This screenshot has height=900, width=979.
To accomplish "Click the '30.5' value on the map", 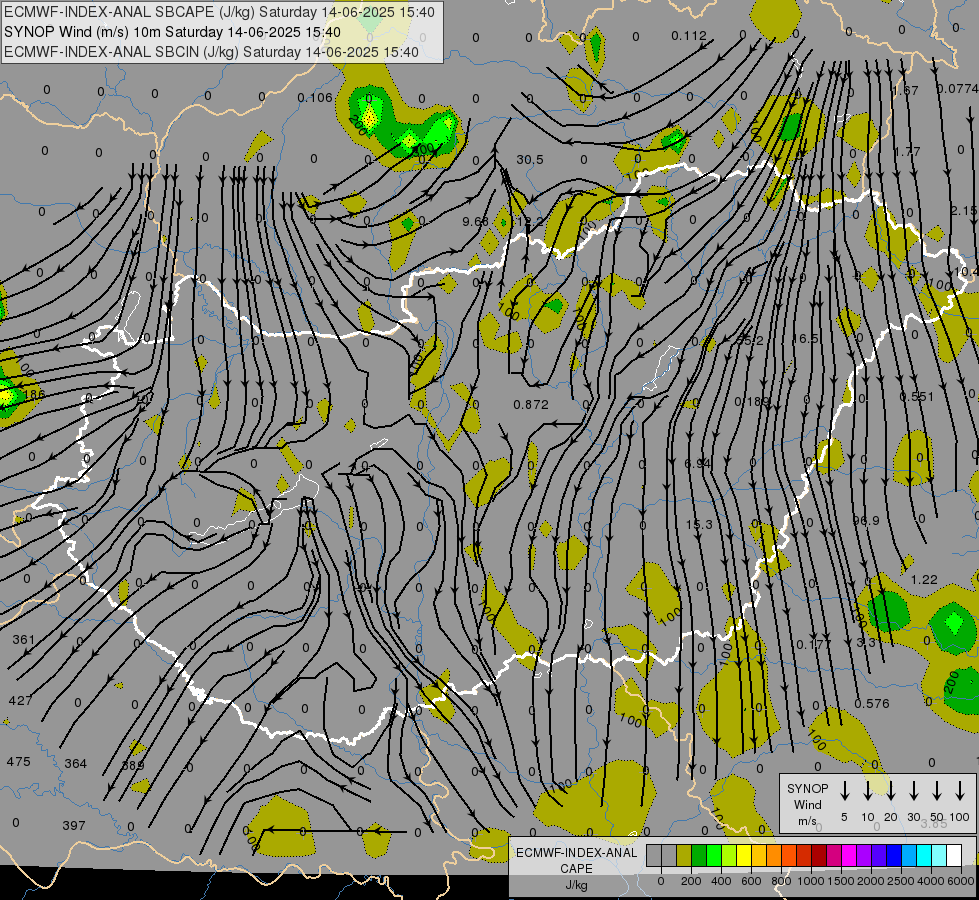I will (x=529, y=160).
